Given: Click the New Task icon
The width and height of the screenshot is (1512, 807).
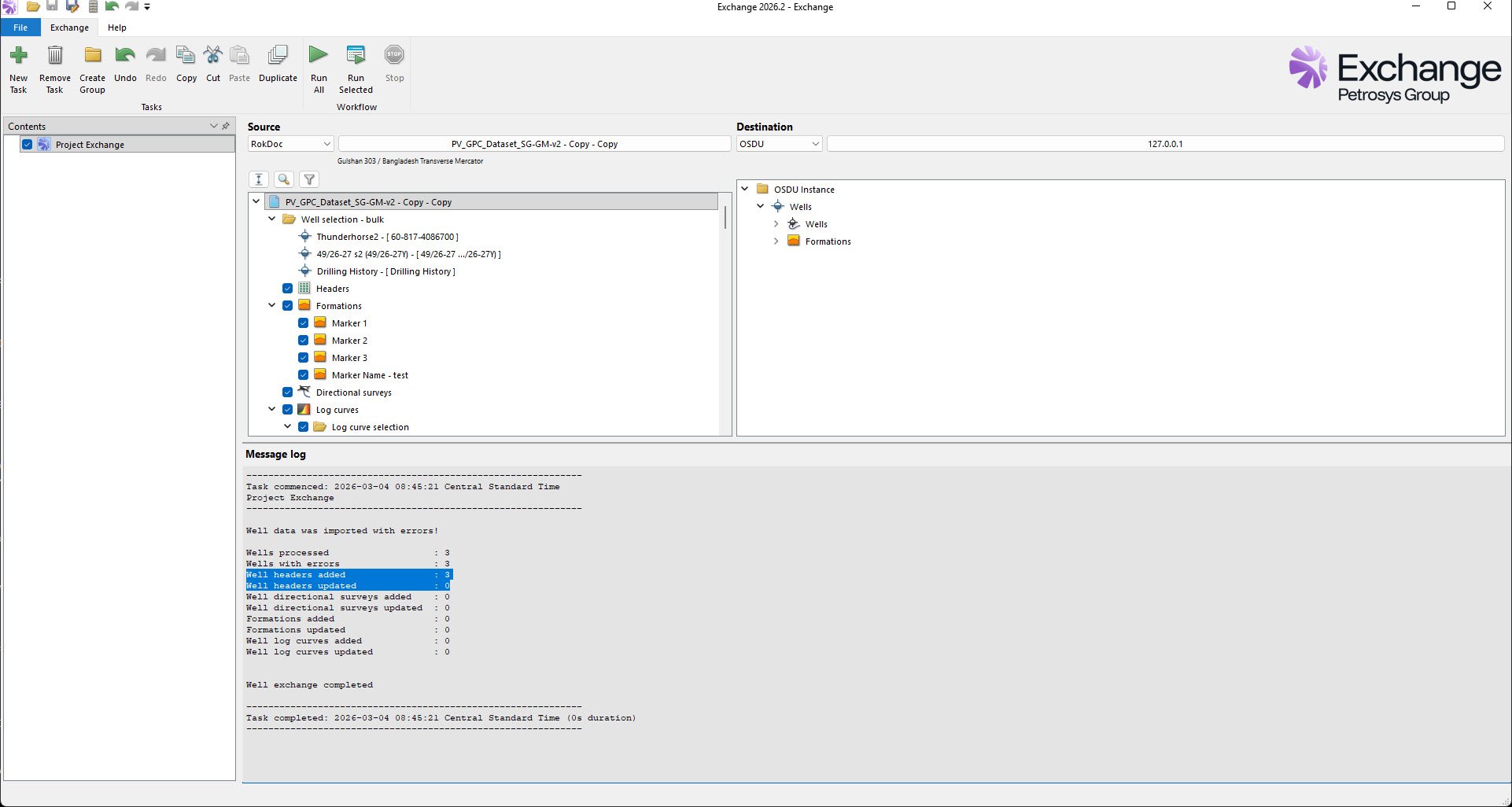Looking at the screenshot, I should (x=19, y=56).
